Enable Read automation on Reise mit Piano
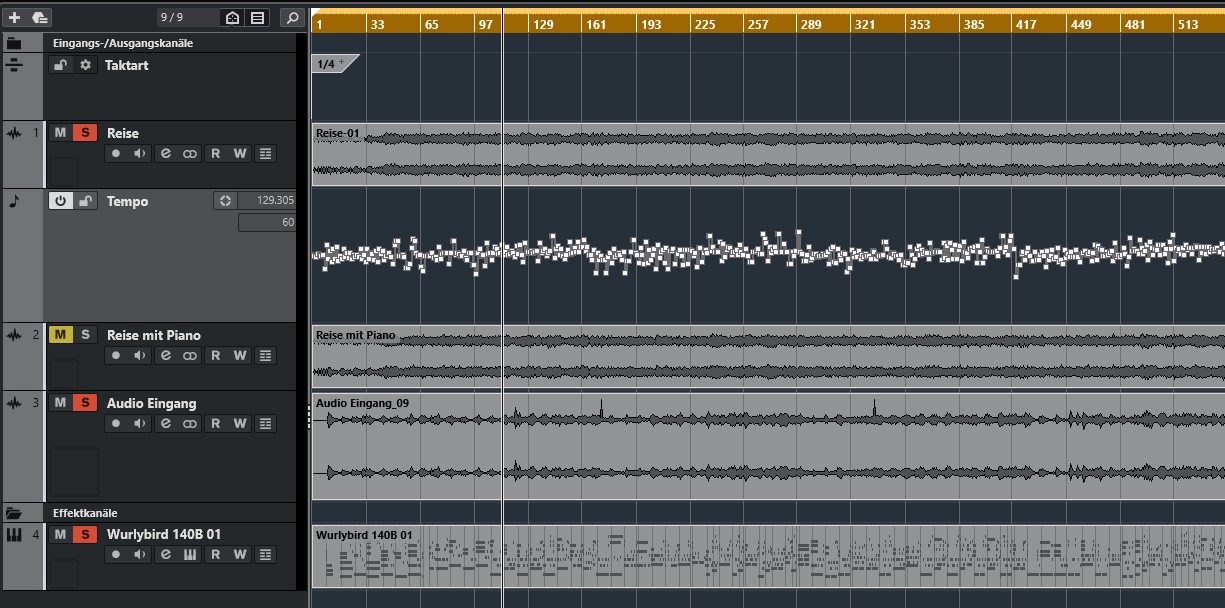Screen dimensions: 1225x608 [215, 356]
